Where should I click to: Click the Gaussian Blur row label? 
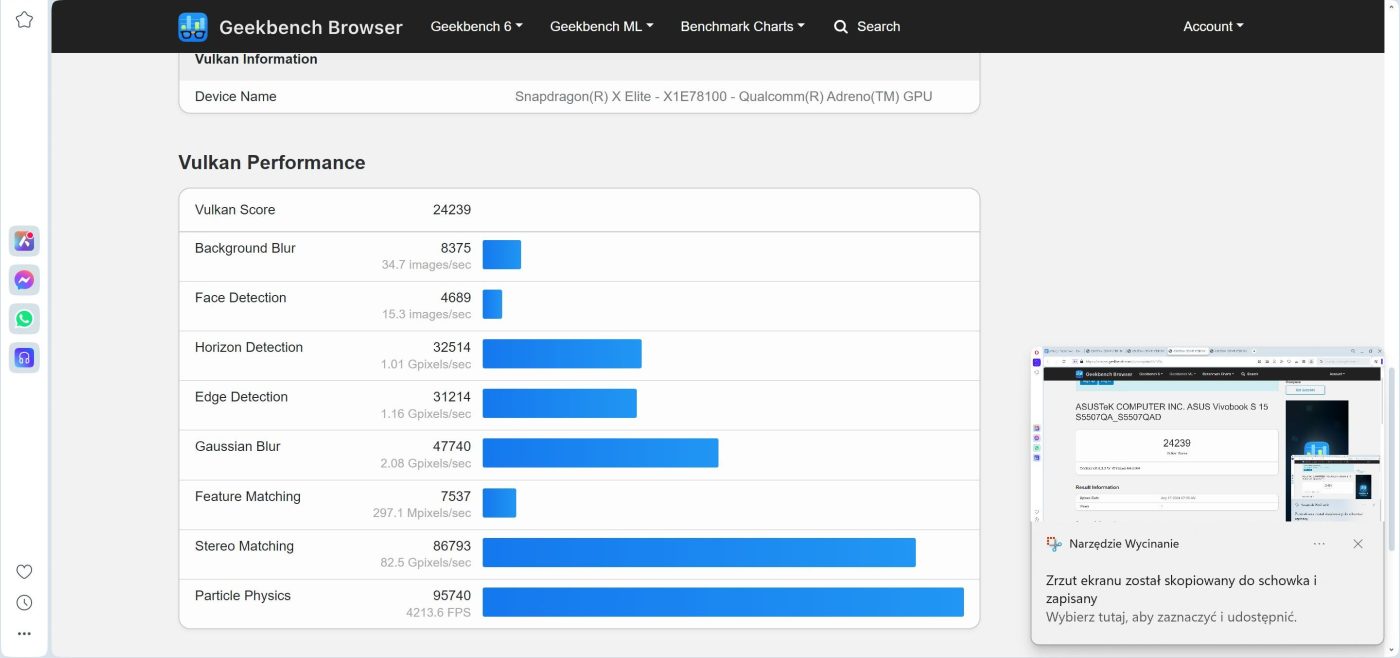click(238, 446)
